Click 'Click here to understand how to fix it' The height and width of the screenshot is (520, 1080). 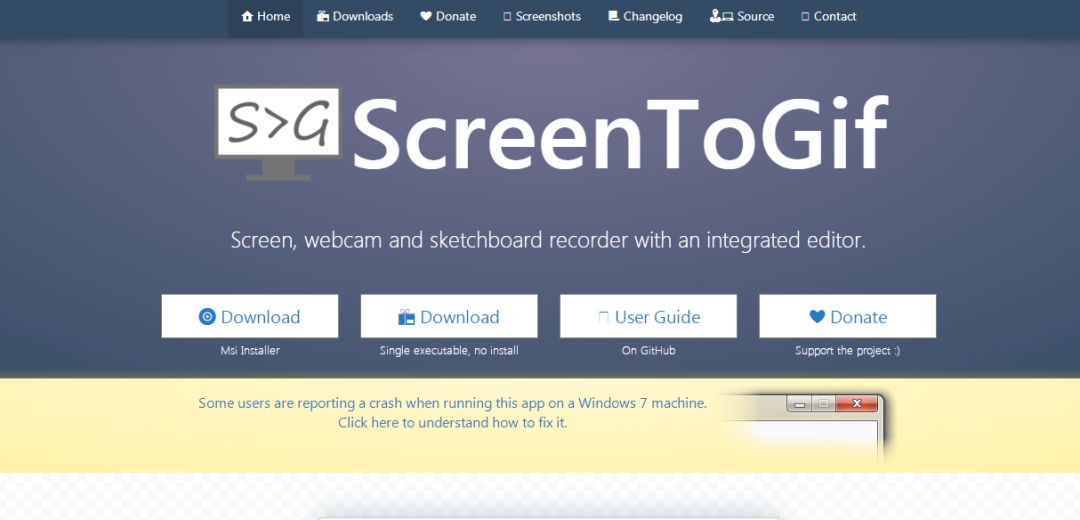(453, 423)
